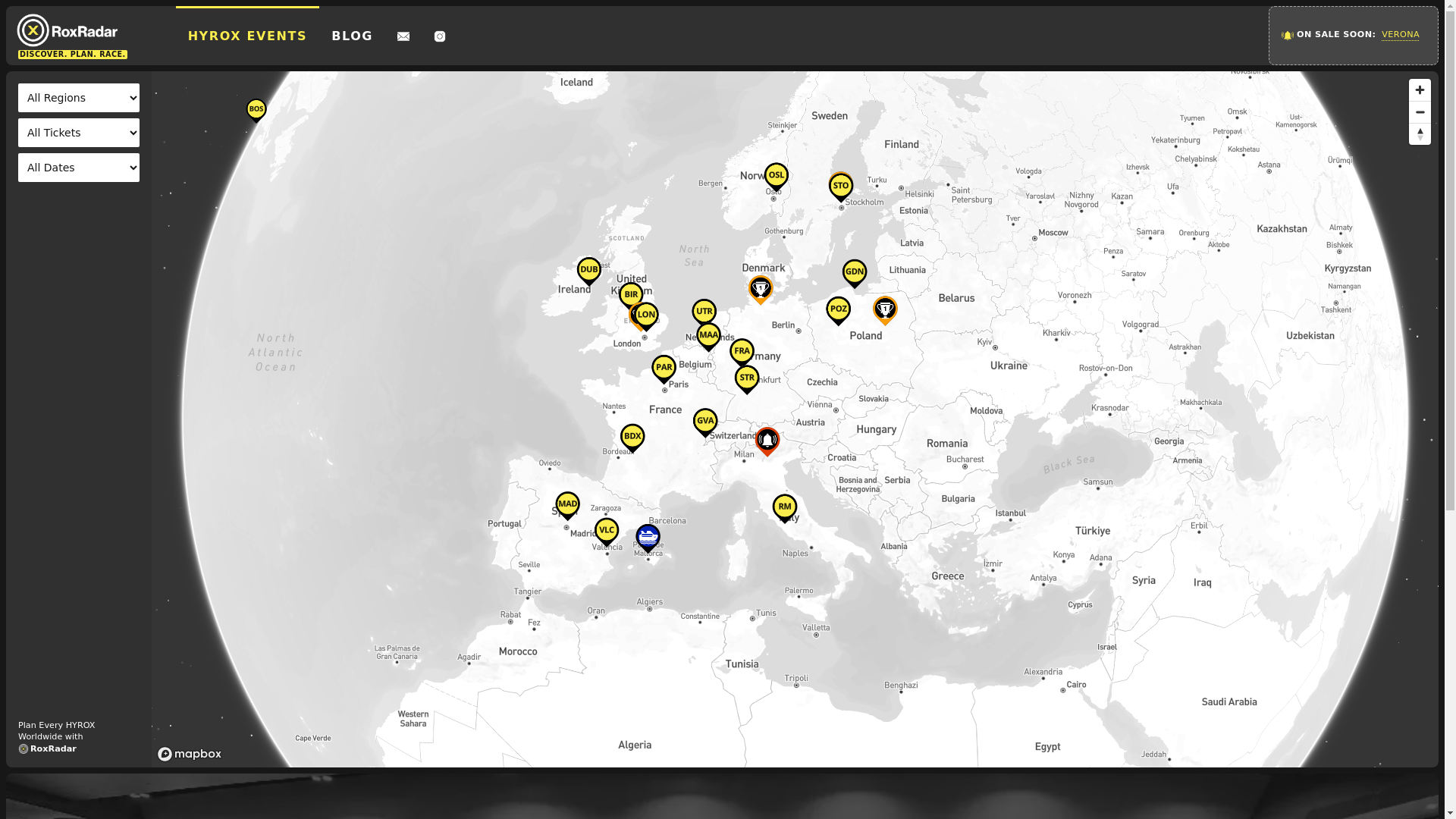Viewport: 1456px width, 819px height.
Task: Zoom out of the map
Action: point(1420,112)
